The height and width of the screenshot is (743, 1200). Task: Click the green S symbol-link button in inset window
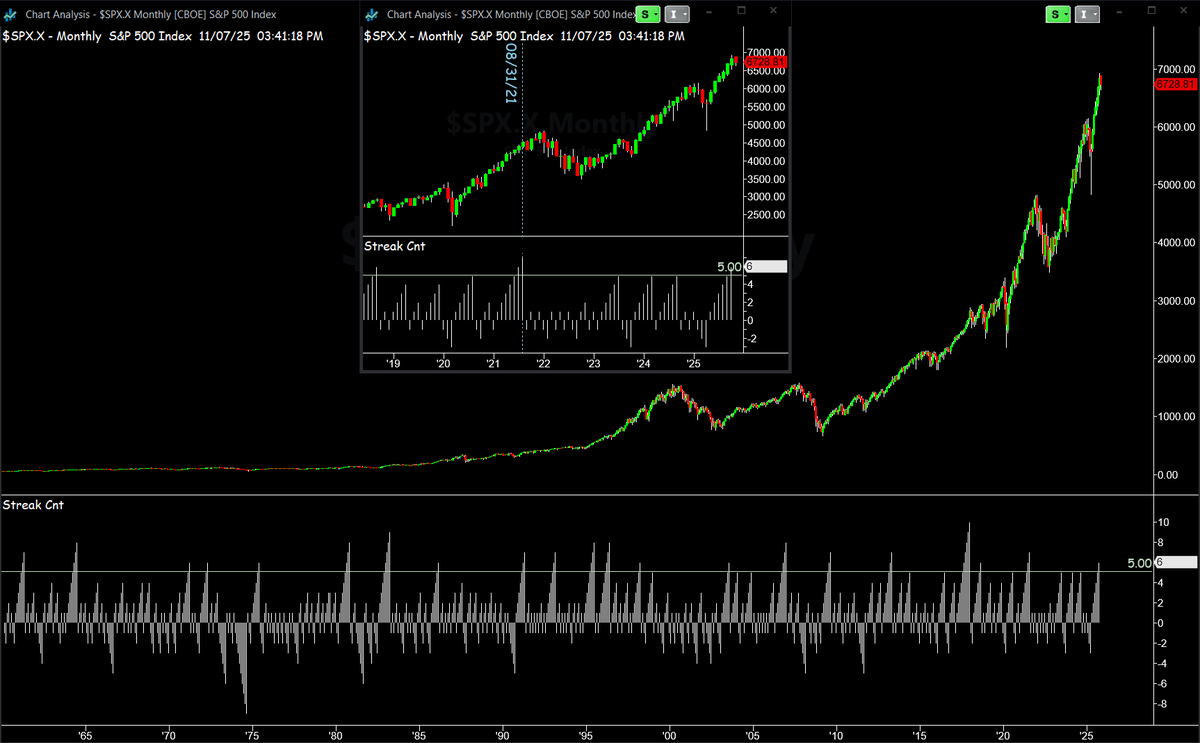[646, 14]
